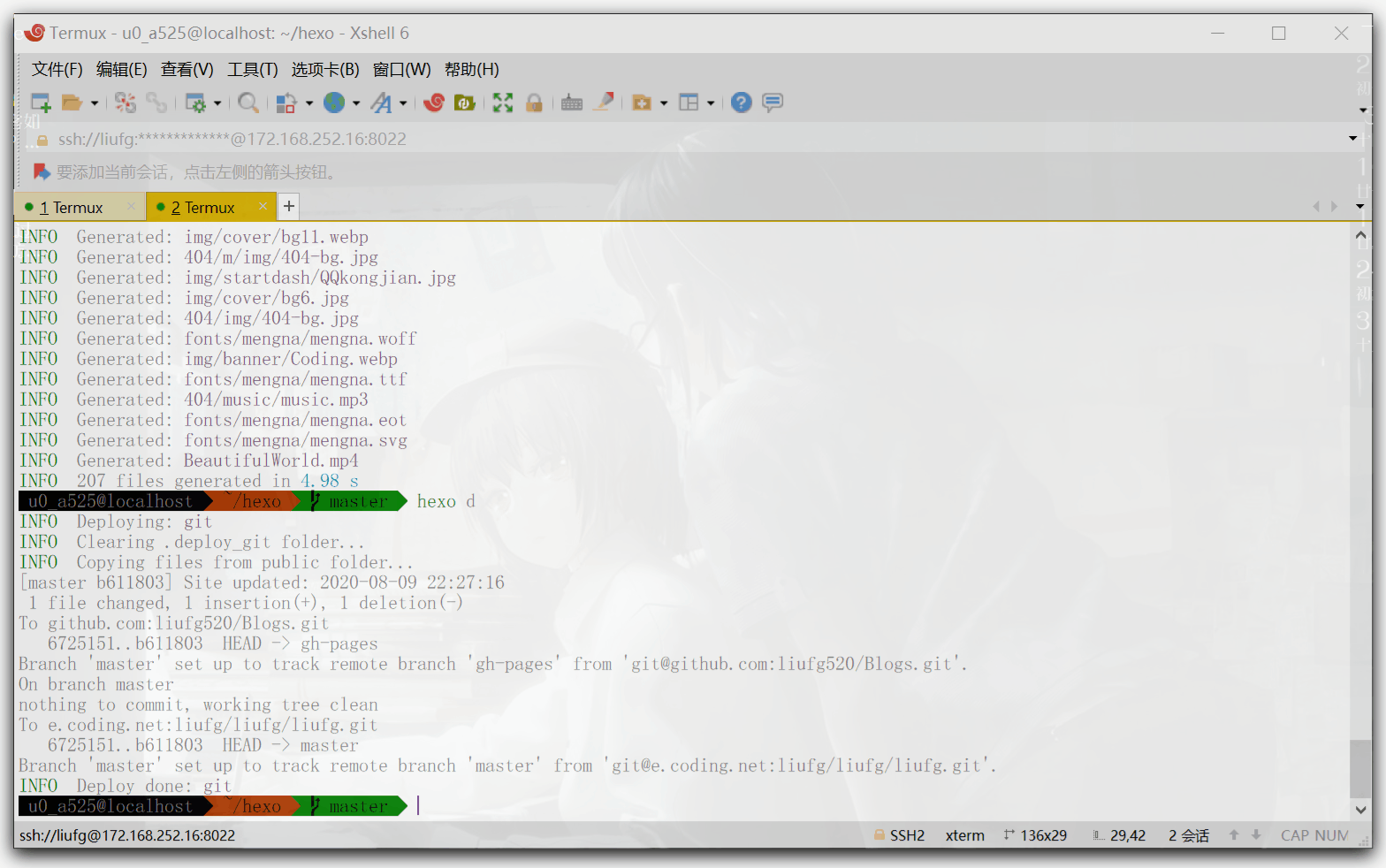Expand the Open session dropdown arrow

[94, 103]
